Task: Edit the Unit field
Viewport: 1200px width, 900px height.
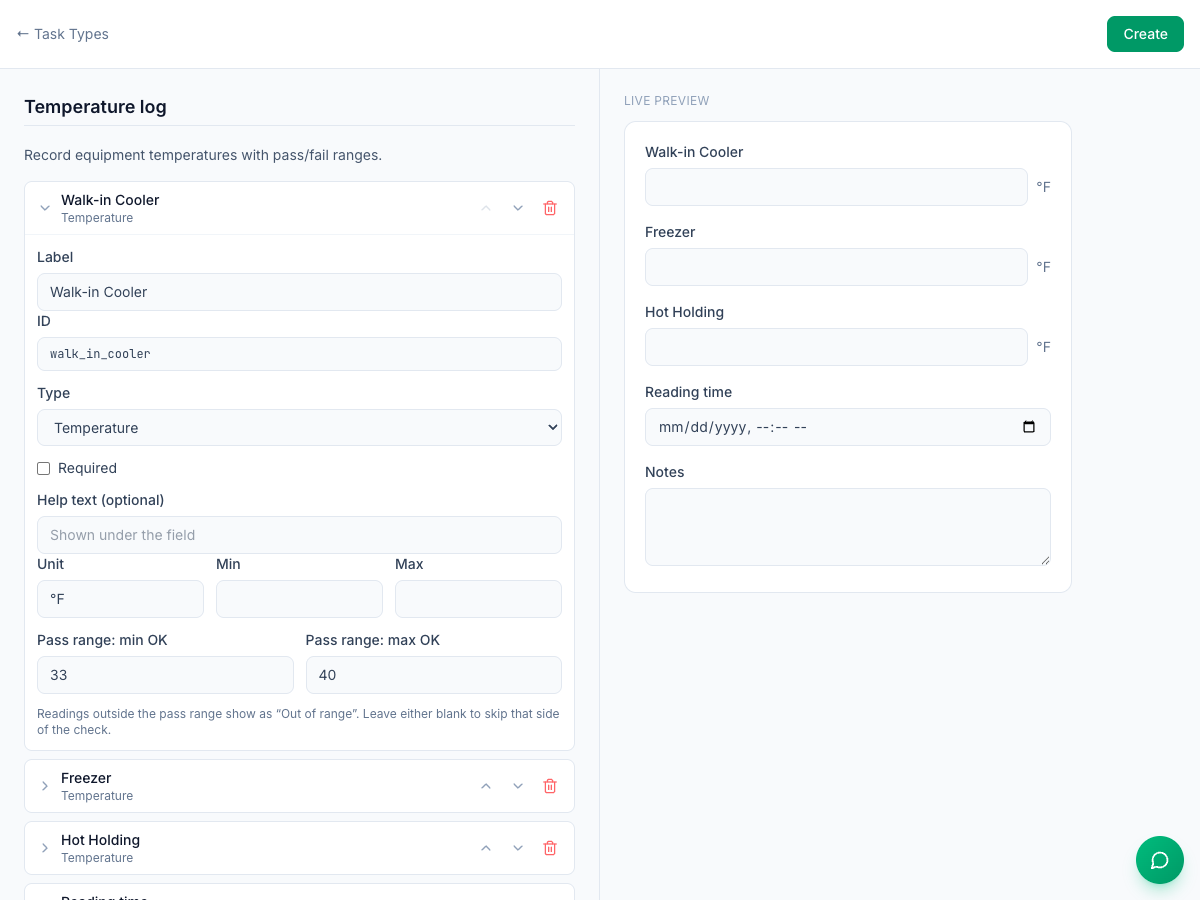Action: point(120,599)
